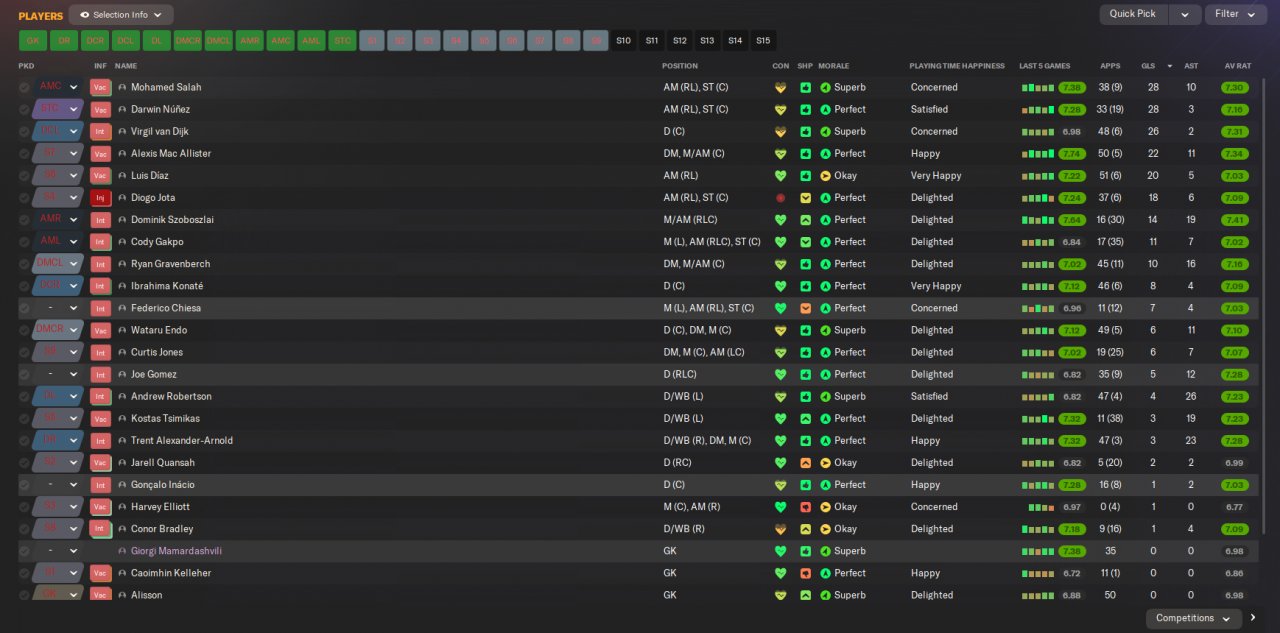Click Wataru Endo's Vac status icon
Image resolution: width=1280 pixels, height=633 pixels.
(x=100, y=330)
